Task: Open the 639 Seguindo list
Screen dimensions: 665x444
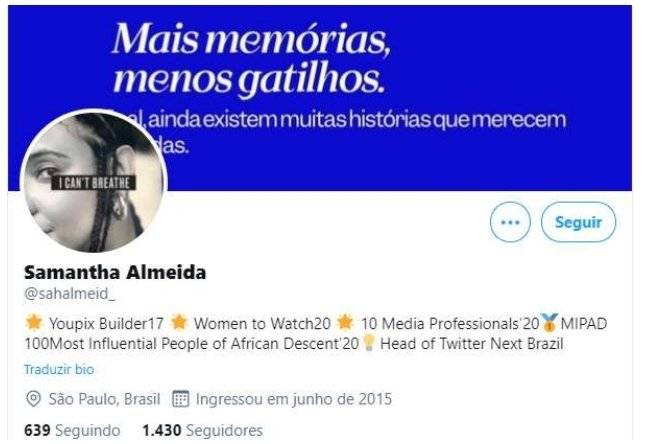Action: pos(72,430)
